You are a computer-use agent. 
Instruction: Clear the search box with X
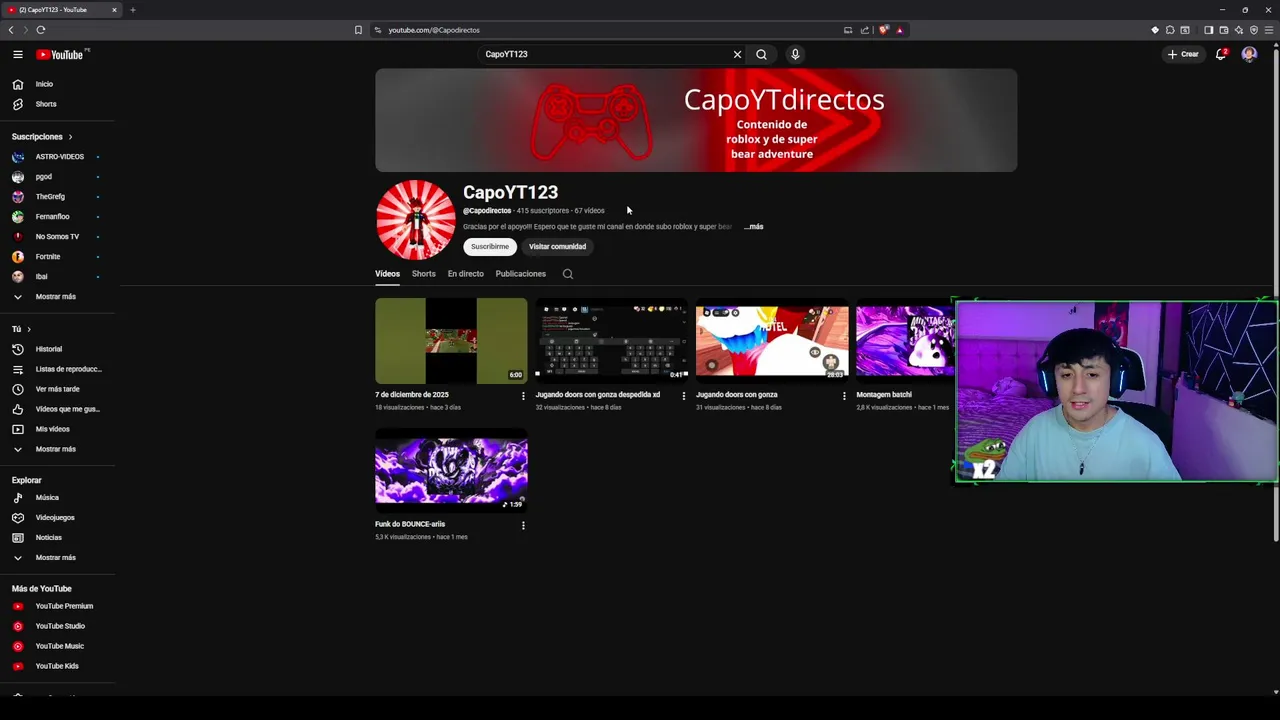[x=737, y=55]
